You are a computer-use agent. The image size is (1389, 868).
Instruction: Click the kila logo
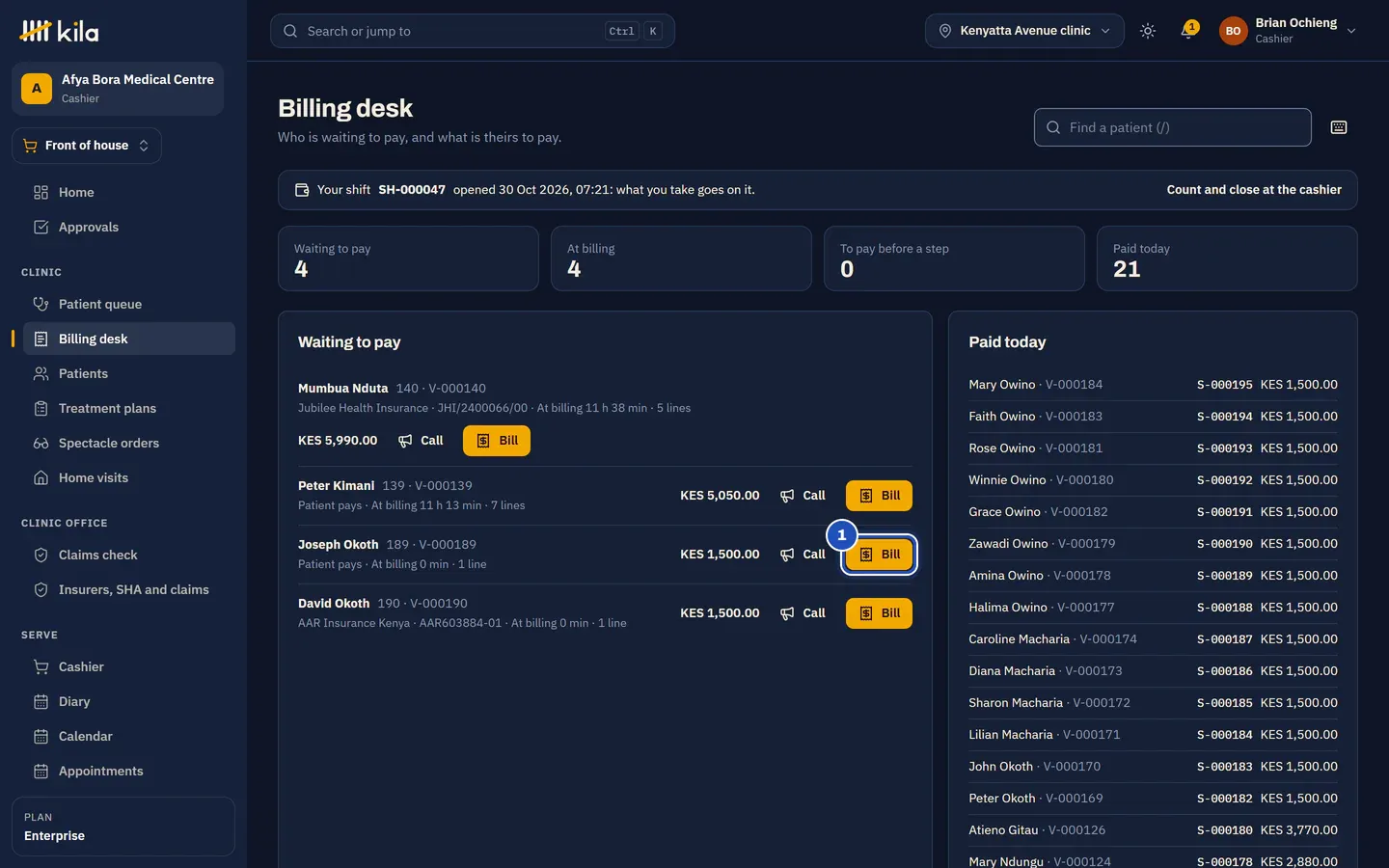coord(59,31)
